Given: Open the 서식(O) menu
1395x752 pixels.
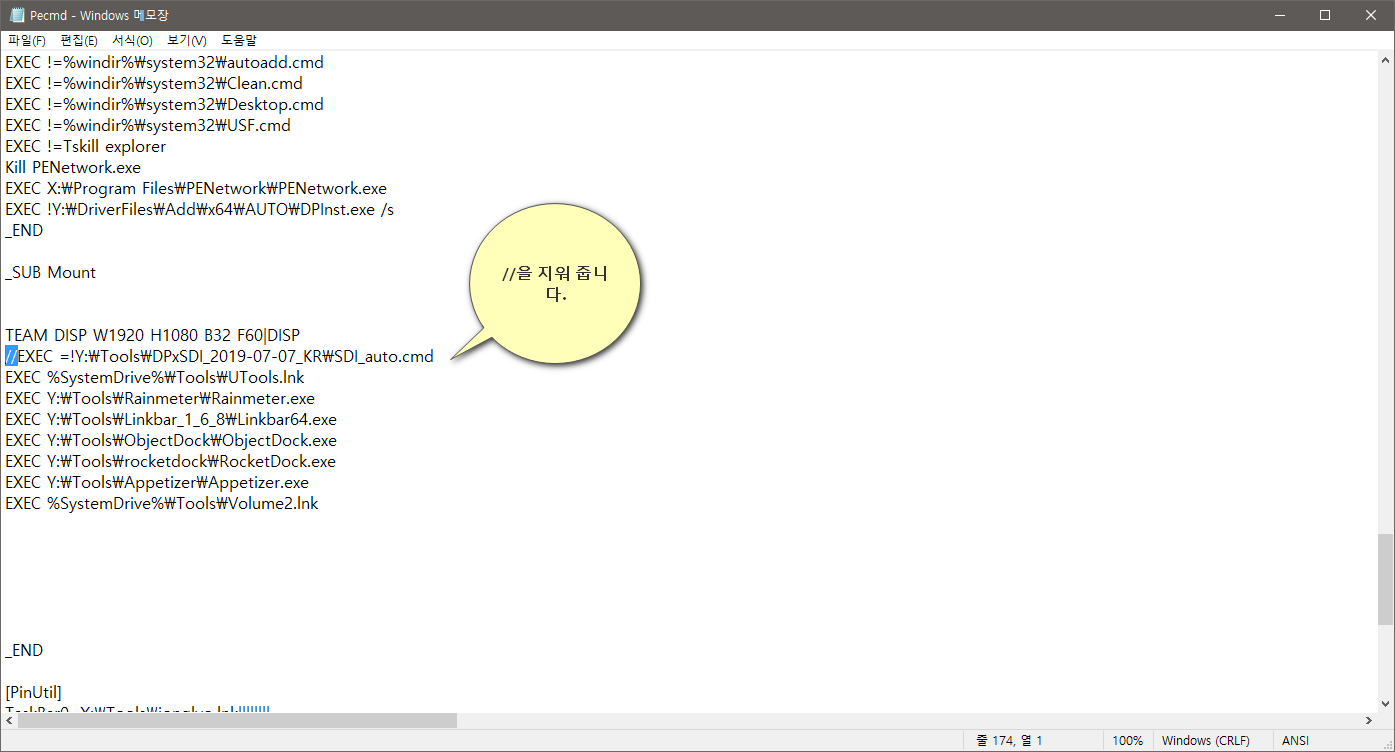Looking at the screenshot, I should tap(132, 41).
